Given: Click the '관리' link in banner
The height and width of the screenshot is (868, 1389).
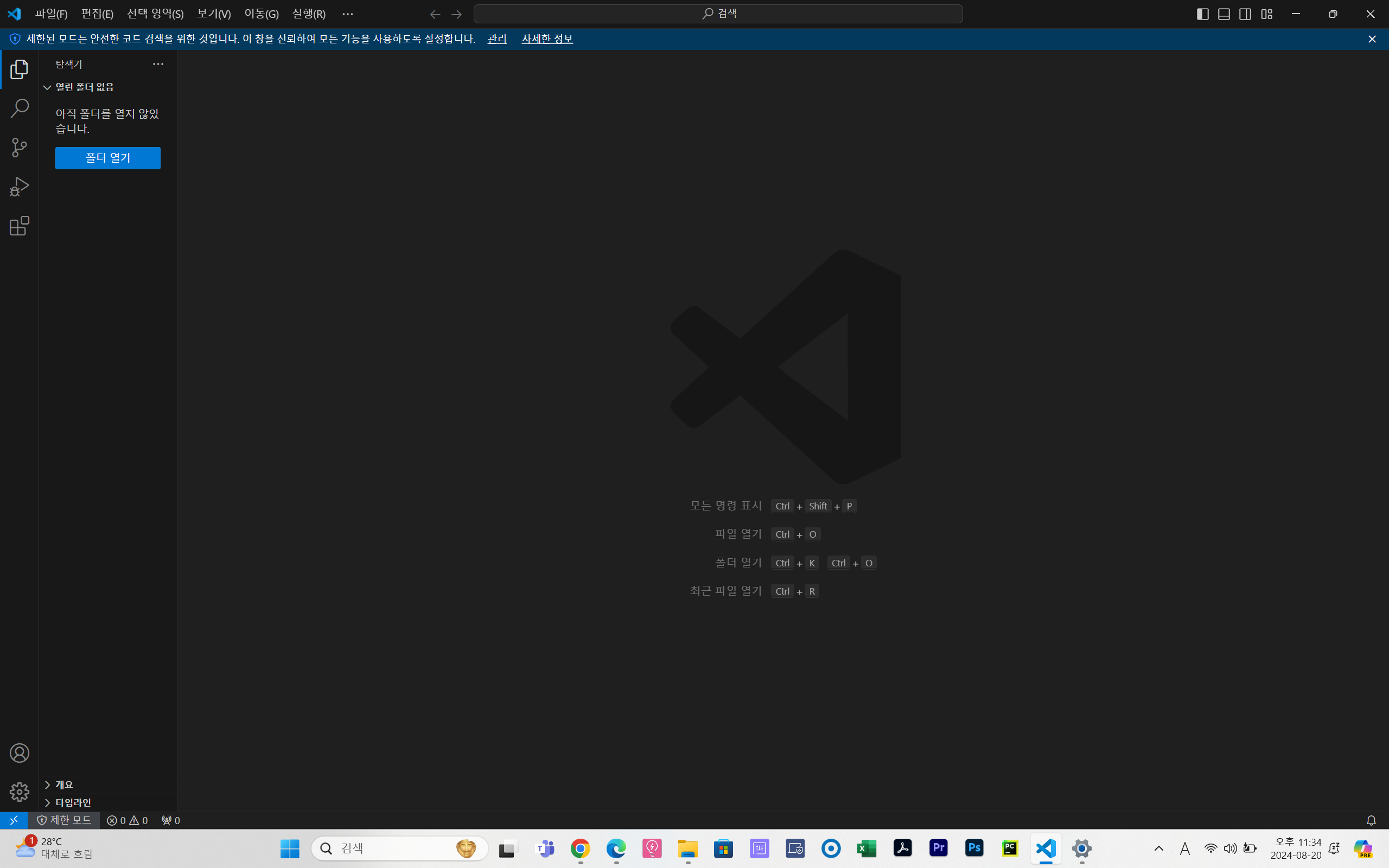Looking at the screenshot, I should [x=497, y=39].
